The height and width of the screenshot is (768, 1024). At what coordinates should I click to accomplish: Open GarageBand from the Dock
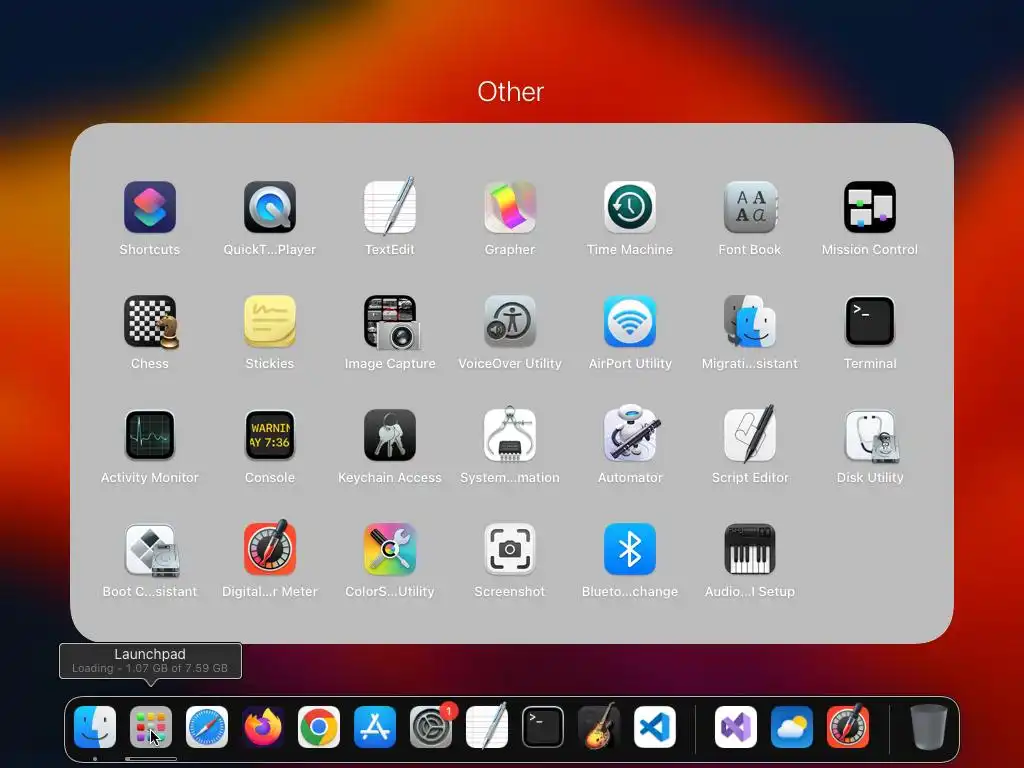(599, 726)
